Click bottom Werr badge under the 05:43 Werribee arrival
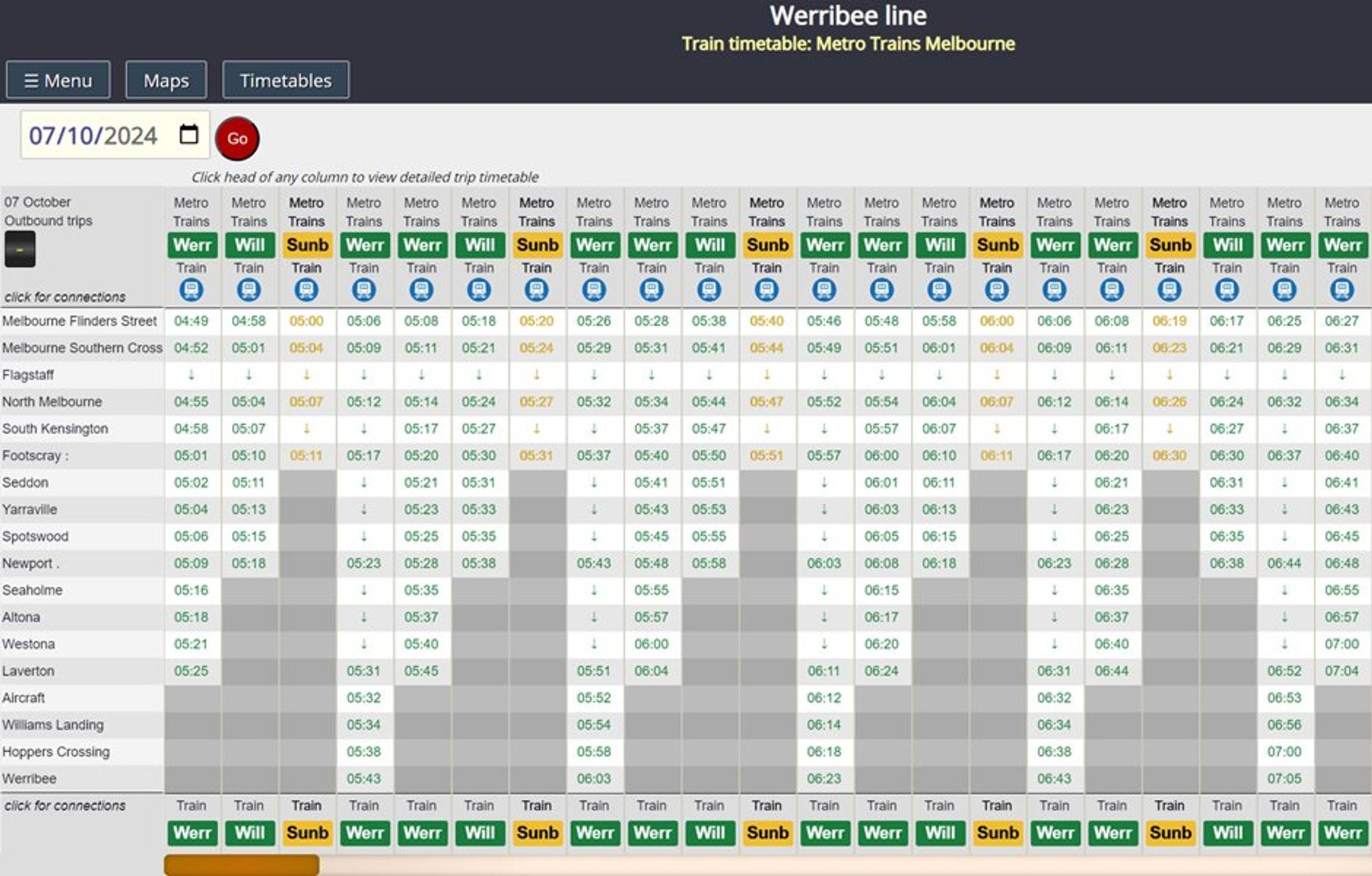 pos(365,833)
